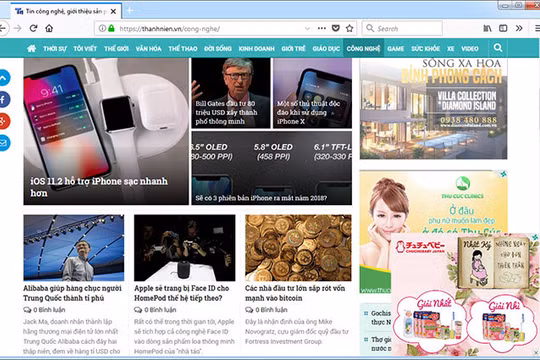Open iOS 11.2 hỗ trợ iPhone article
Image resolution: width=540 pixels, height=360 pixels.
coord(106,131)
